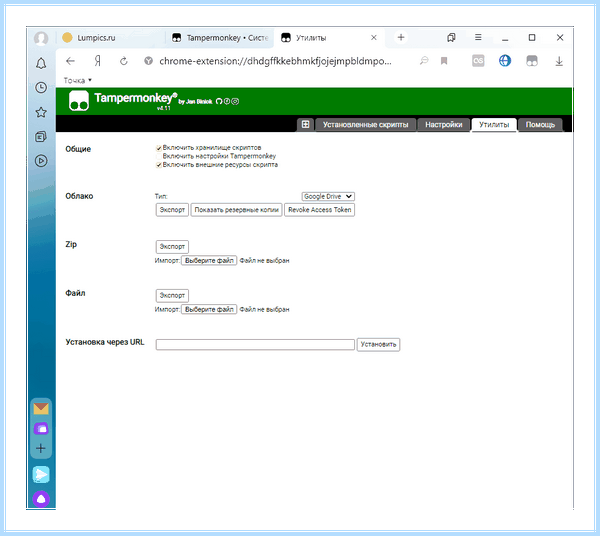Viewport: 600px width, 536px height.
Task: Expand the Точка bookmarks dropdown
Action: 78,80
